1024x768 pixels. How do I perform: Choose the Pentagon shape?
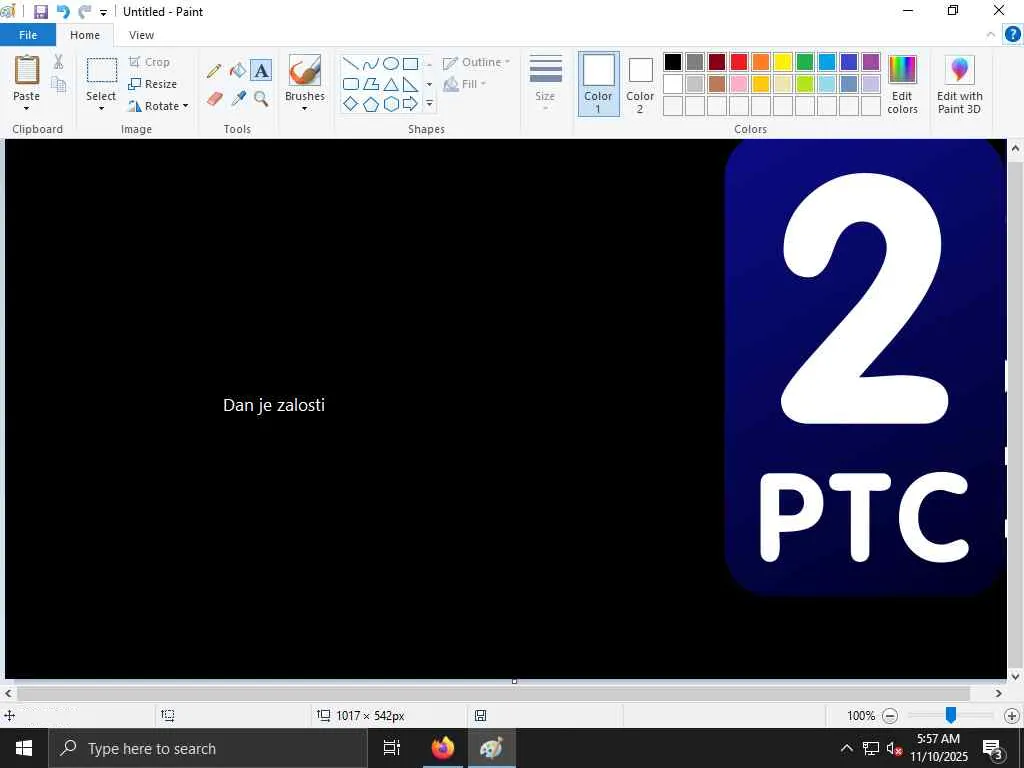[x=371, y=104]
